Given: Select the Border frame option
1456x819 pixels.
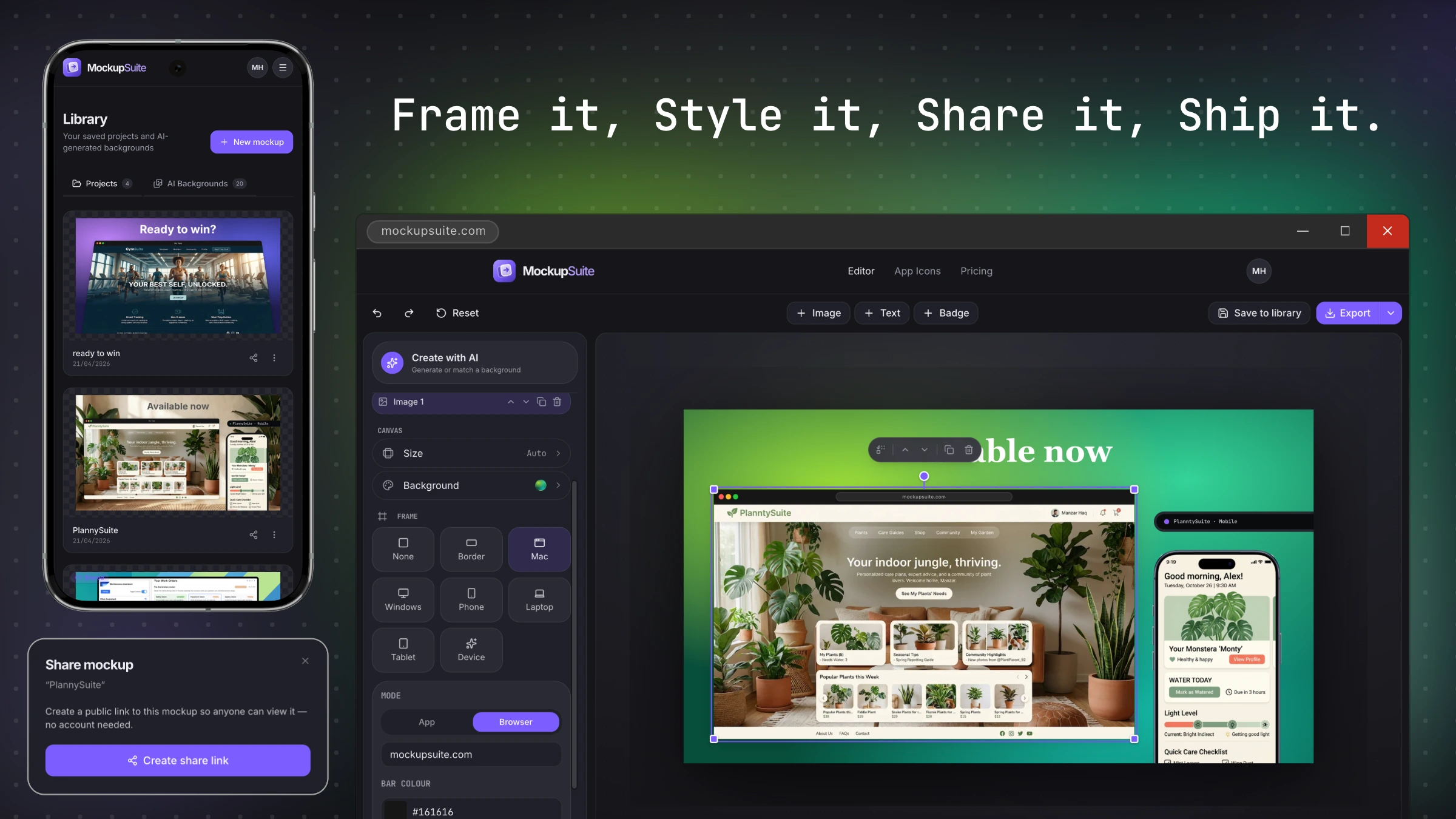Looking at the screenshot, I should [x=471, y=549].
